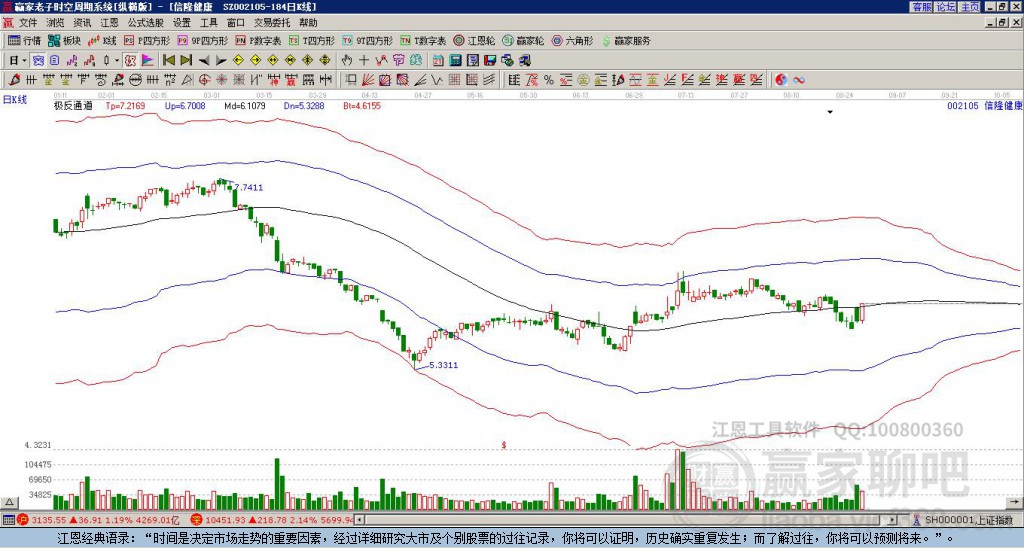Step chart left with black arrow
The height and width of the screenshot is (548, 1024).
(x=204, y=61)
